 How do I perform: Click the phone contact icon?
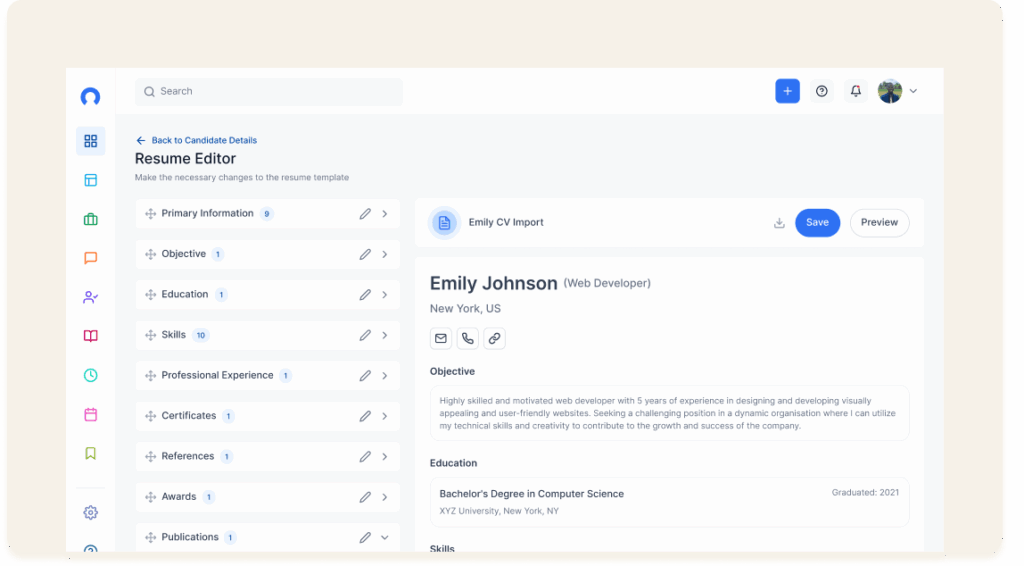(468, 338)
